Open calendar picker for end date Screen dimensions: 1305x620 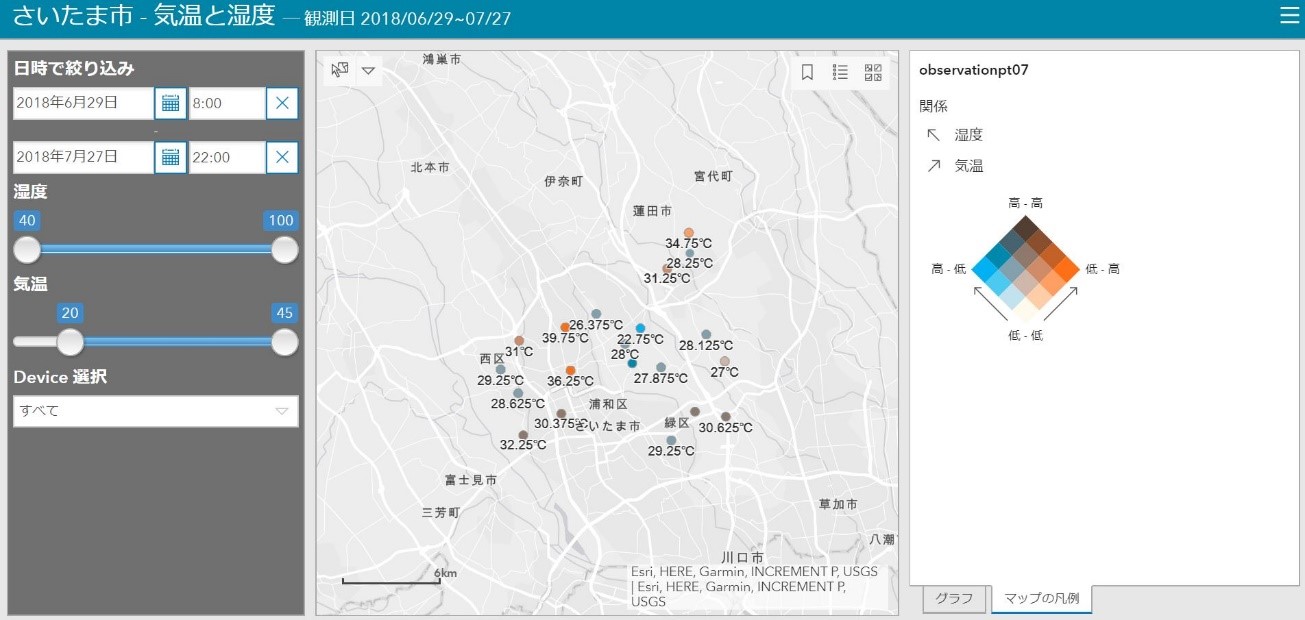[x=170, y=157]
